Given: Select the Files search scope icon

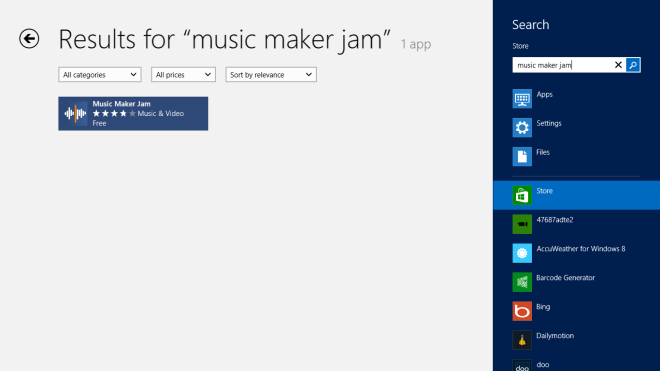Looking at the screenshot, I should click(522, 157).
